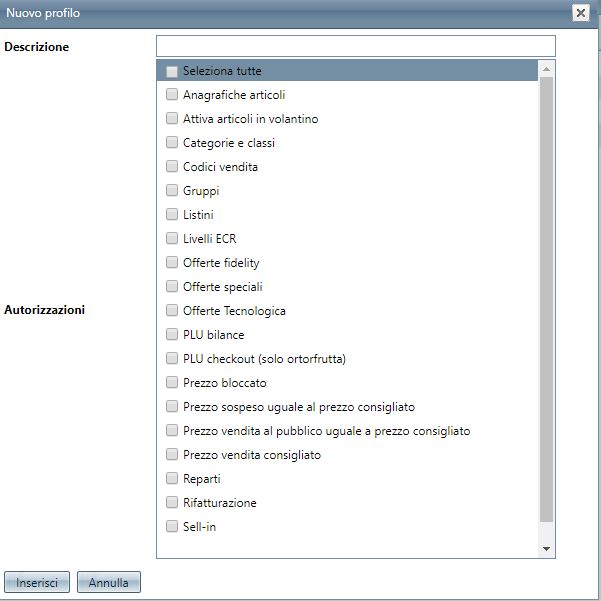
Task: Tick the Offerte fidelity checkbox
Action: (x=172, y=263)
